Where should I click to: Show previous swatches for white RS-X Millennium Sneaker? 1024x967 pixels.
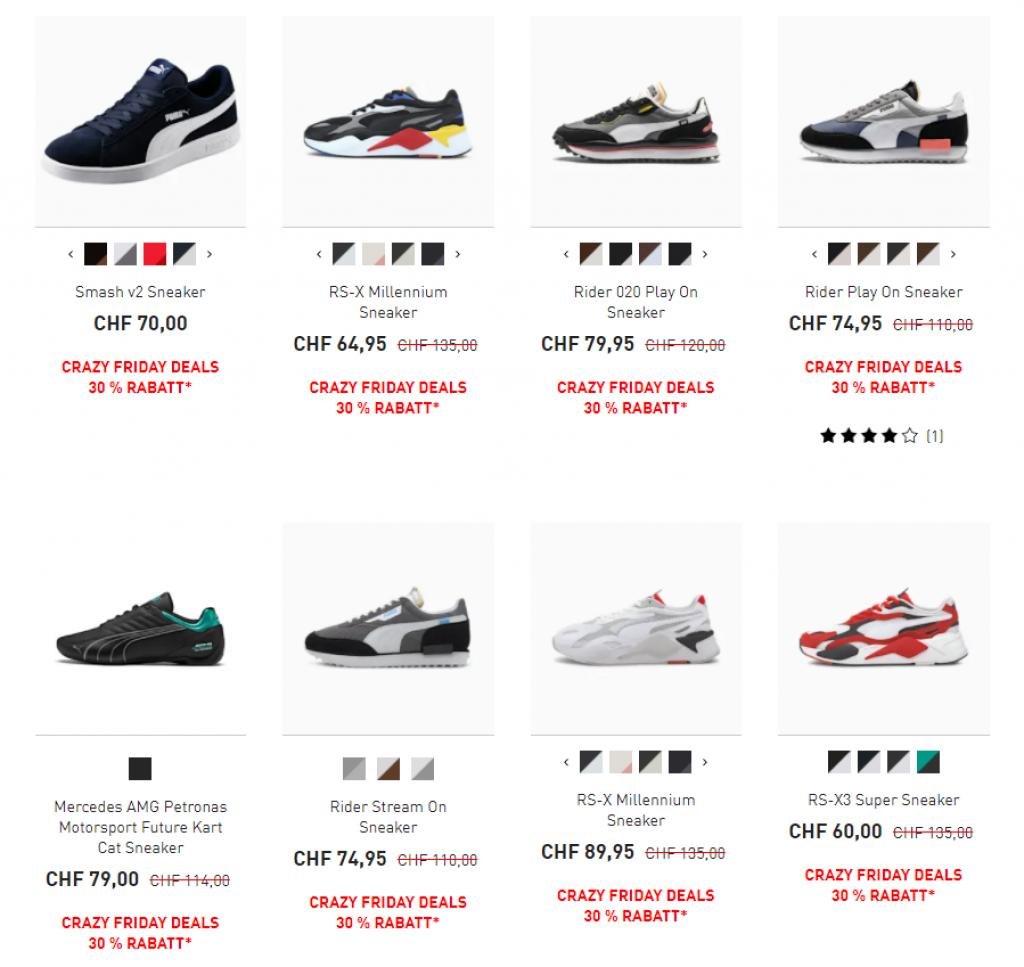tap(566, 762)
